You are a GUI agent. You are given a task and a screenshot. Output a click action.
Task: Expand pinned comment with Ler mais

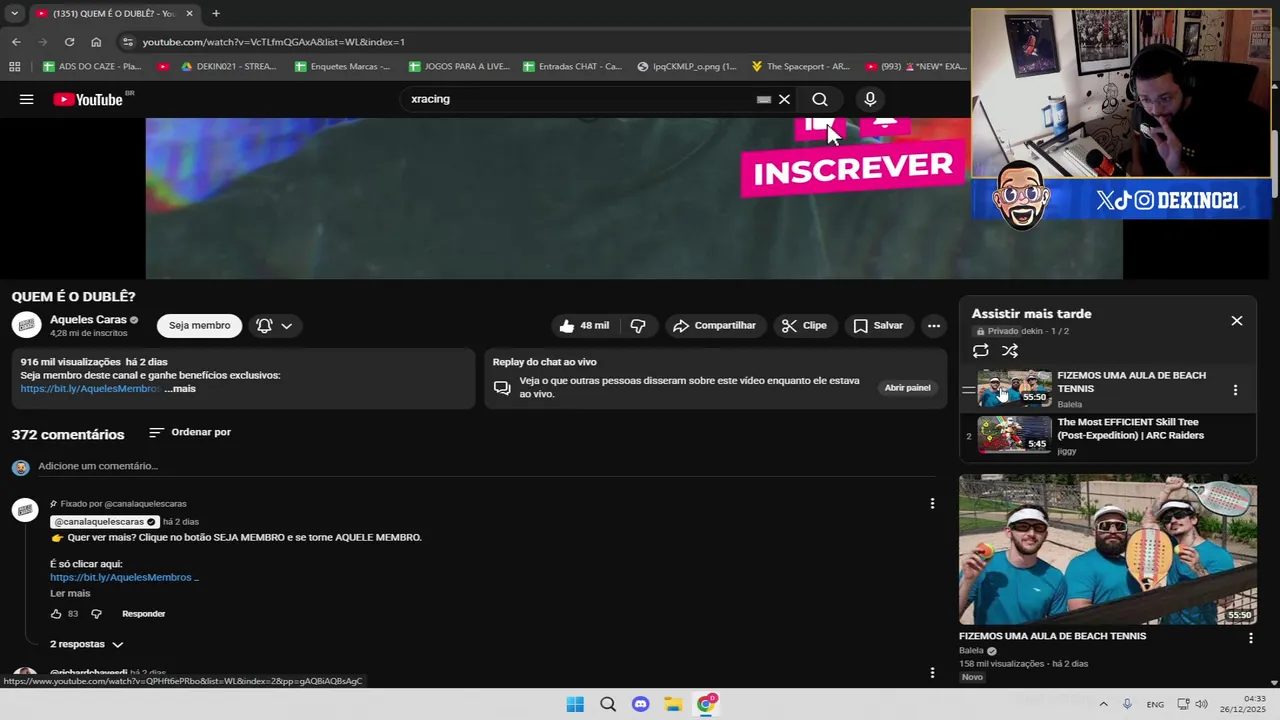tap(70, 594)
